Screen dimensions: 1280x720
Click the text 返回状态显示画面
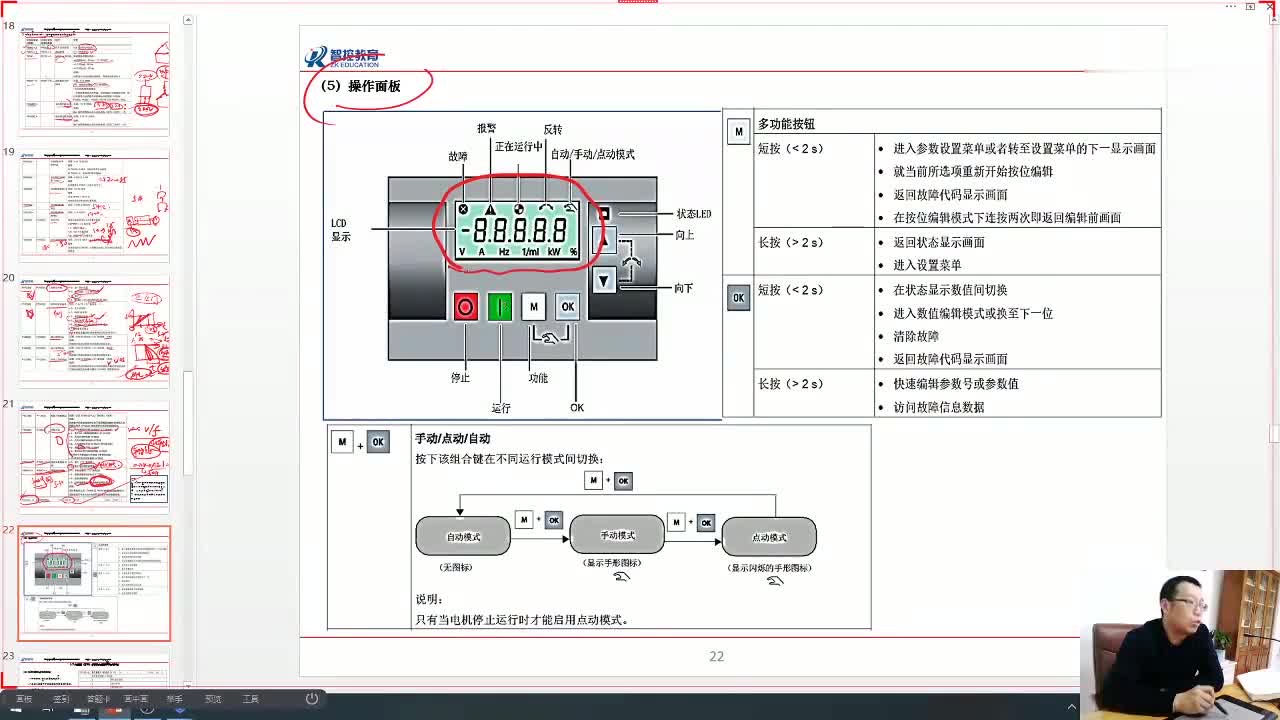point(939,242)
